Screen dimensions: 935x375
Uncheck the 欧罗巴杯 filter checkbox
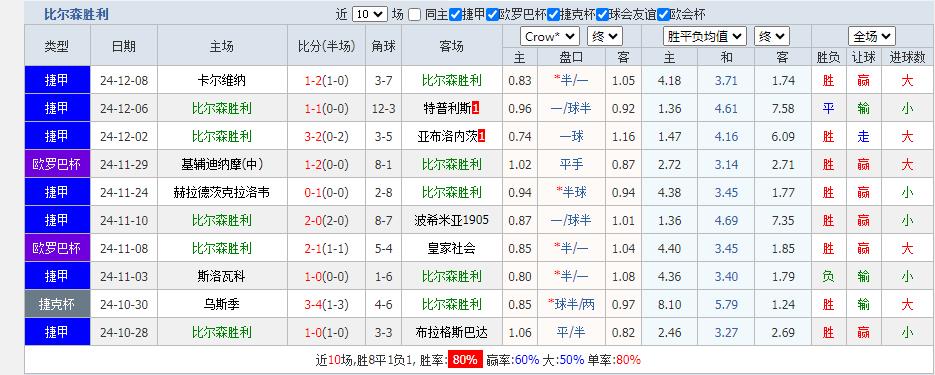[x=492, y=15]
